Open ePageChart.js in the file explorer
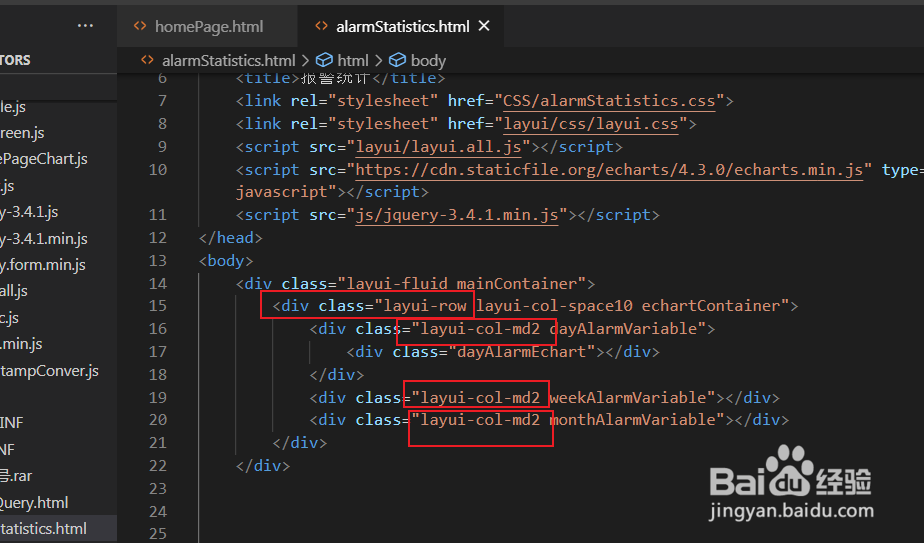This screenshot has height=543, width=924. [44, 159]
